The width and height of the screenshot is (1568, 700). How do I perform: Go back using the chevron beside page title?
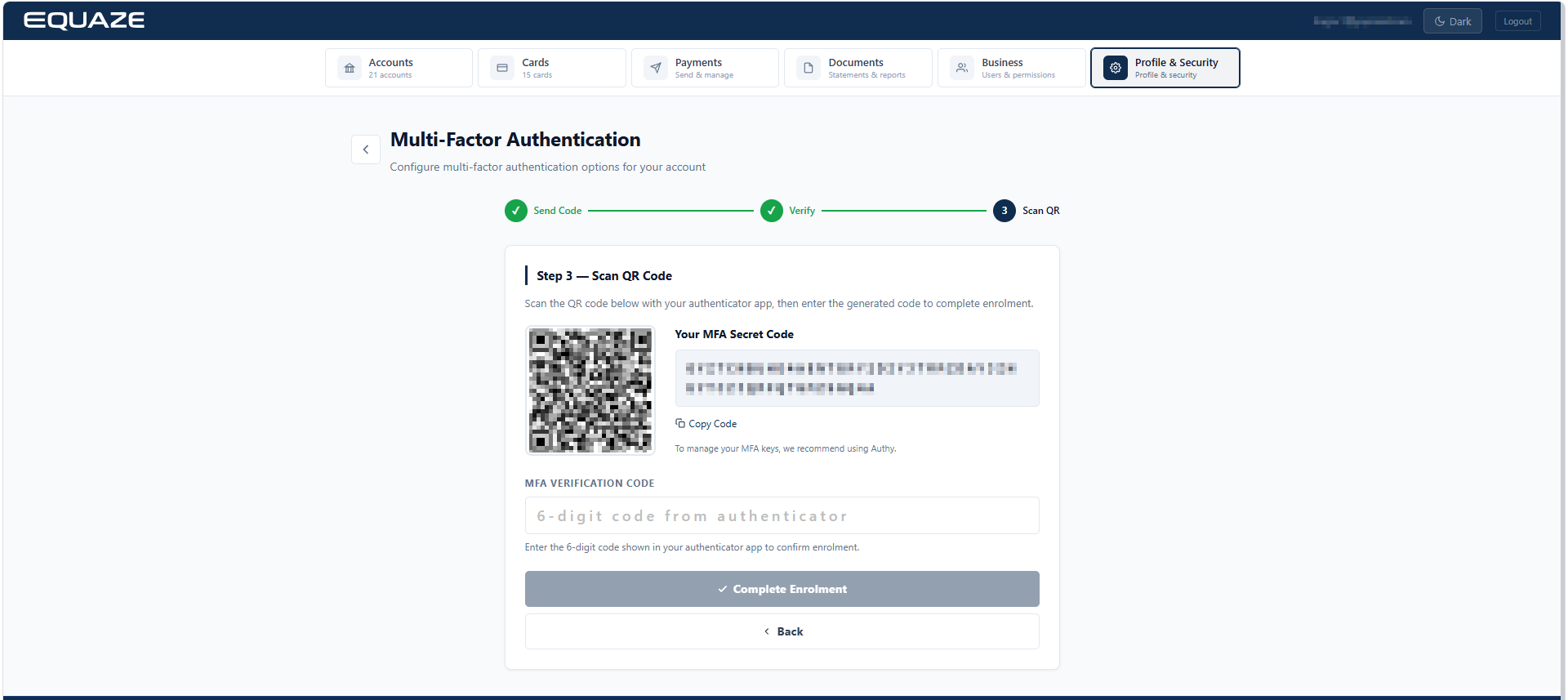point(366,149)
